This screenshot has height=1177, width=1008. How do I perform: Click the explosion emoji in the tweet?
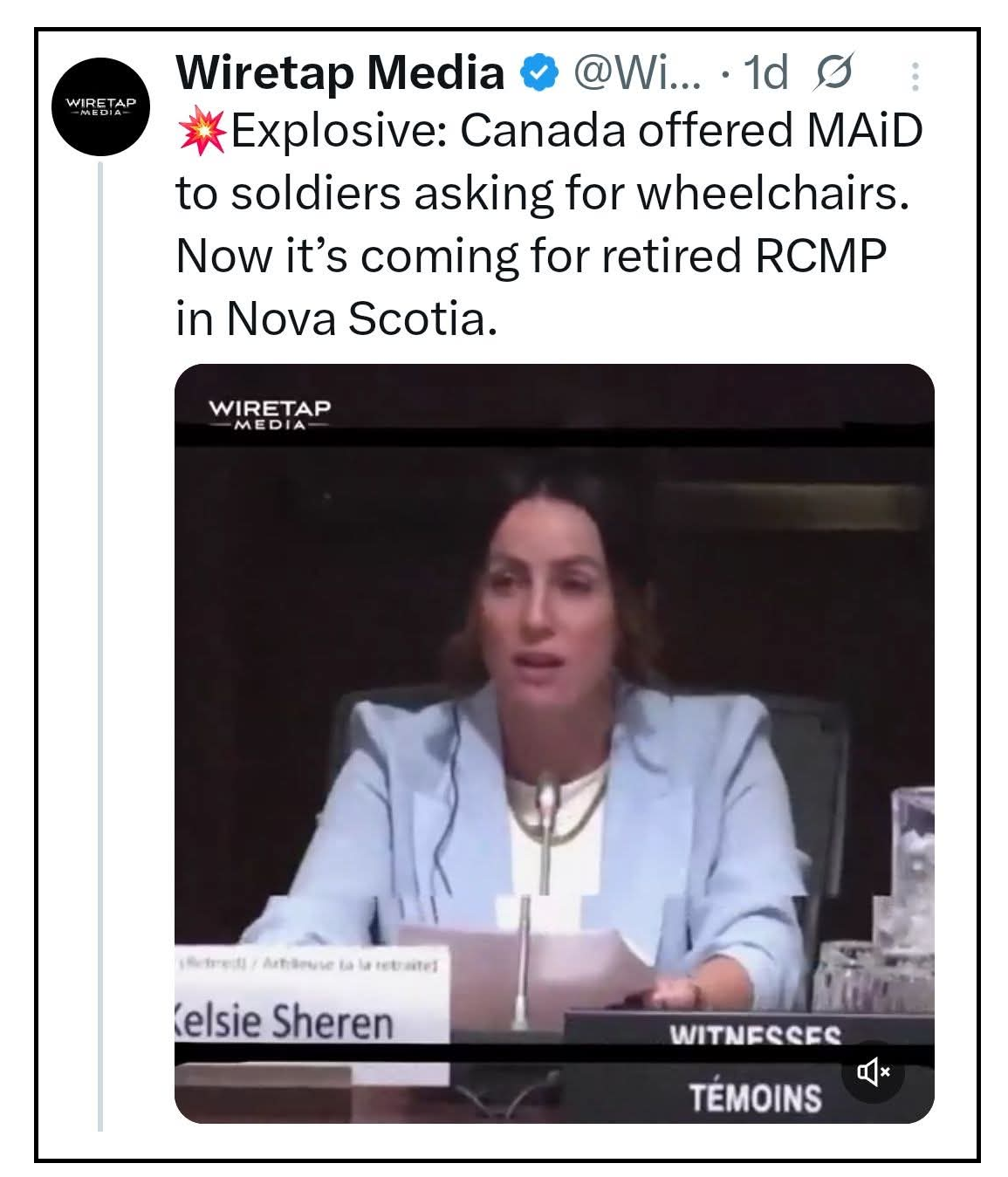(202, 132)
